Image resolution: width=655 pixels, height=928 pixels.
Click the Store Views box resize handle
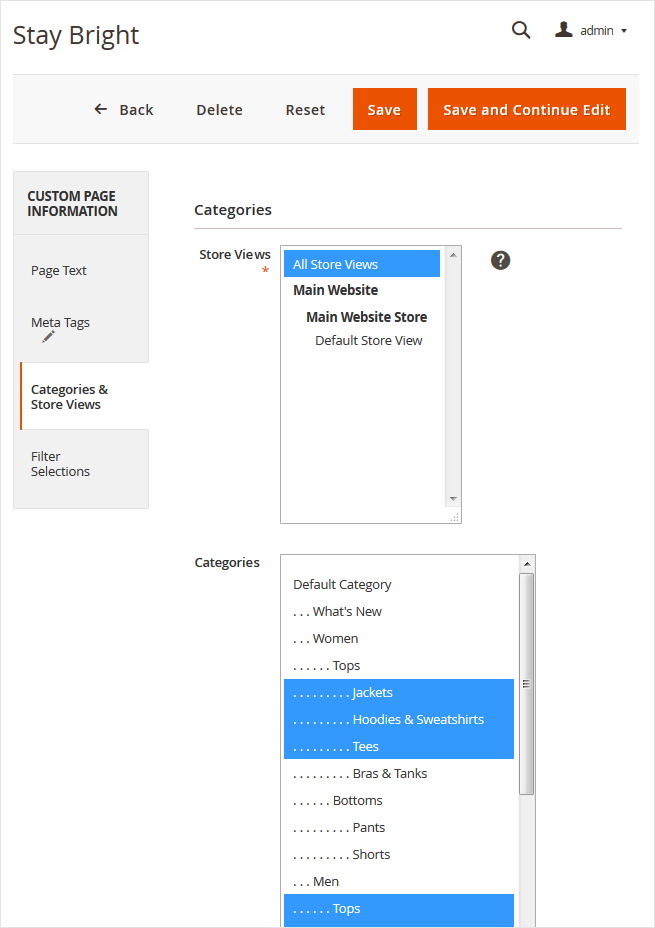click(x=455, y=517)
